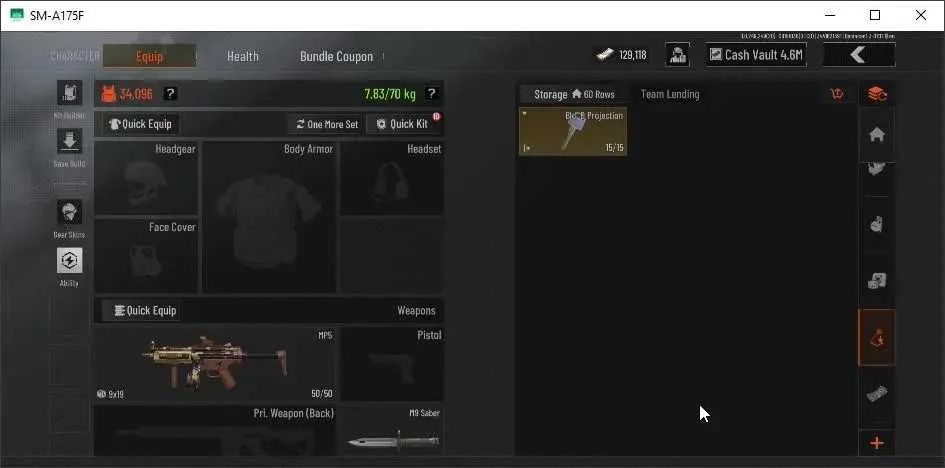Switch to the Team Lending tab
The width and height of the screenshot is (945, 468).
[670, 94]
